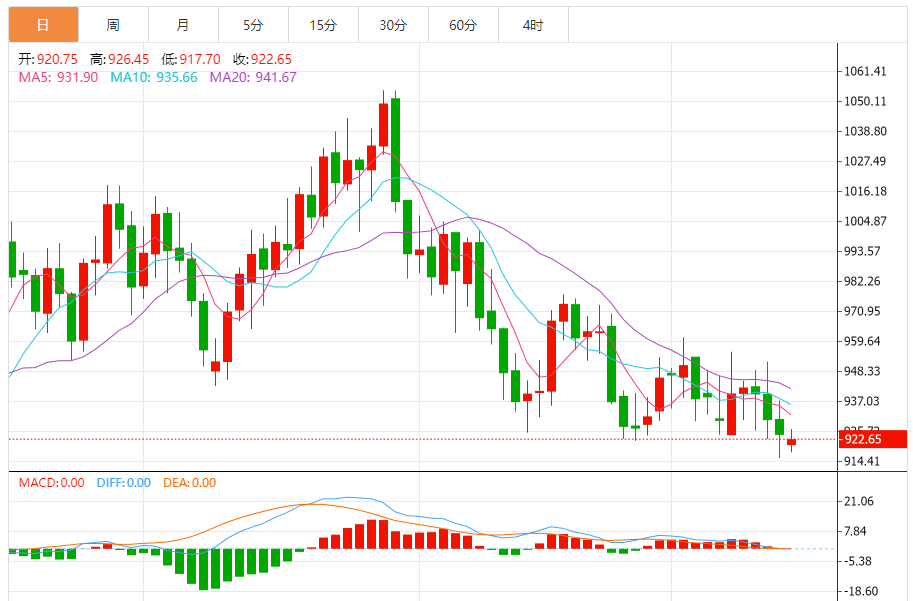This screenshot has height=601, width=913.
Task: Click the 937.03 price axis label
Action: point(862,401)
